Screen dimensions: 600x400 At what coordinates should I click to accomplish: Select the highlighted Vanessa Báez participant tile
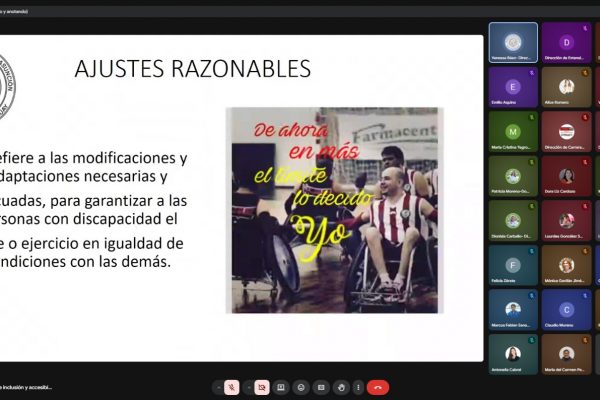(x=513, y=42)
